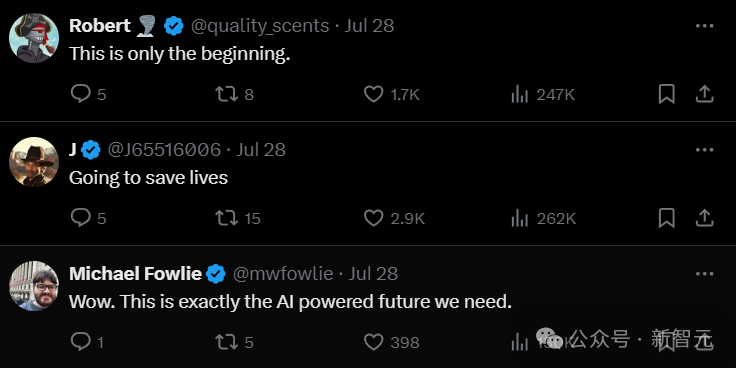736x368 pixels.
Task: Open more options for Robert's tweet
Action: click(x=704, y=26)
